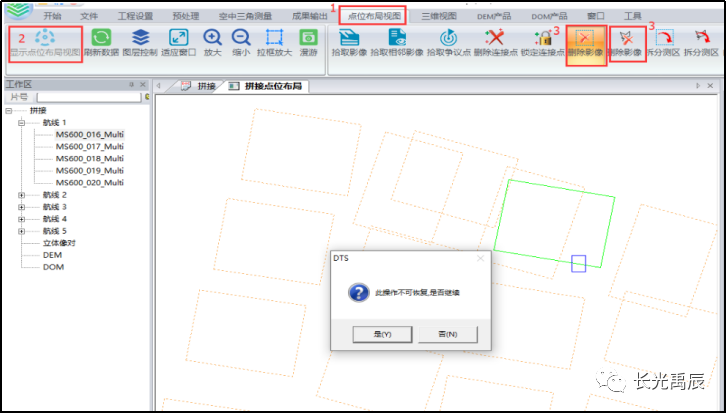This screenshot has height=414, width=728.
Task: Select the 缩小 zoom out tool
Action: (x=241, y=40)
